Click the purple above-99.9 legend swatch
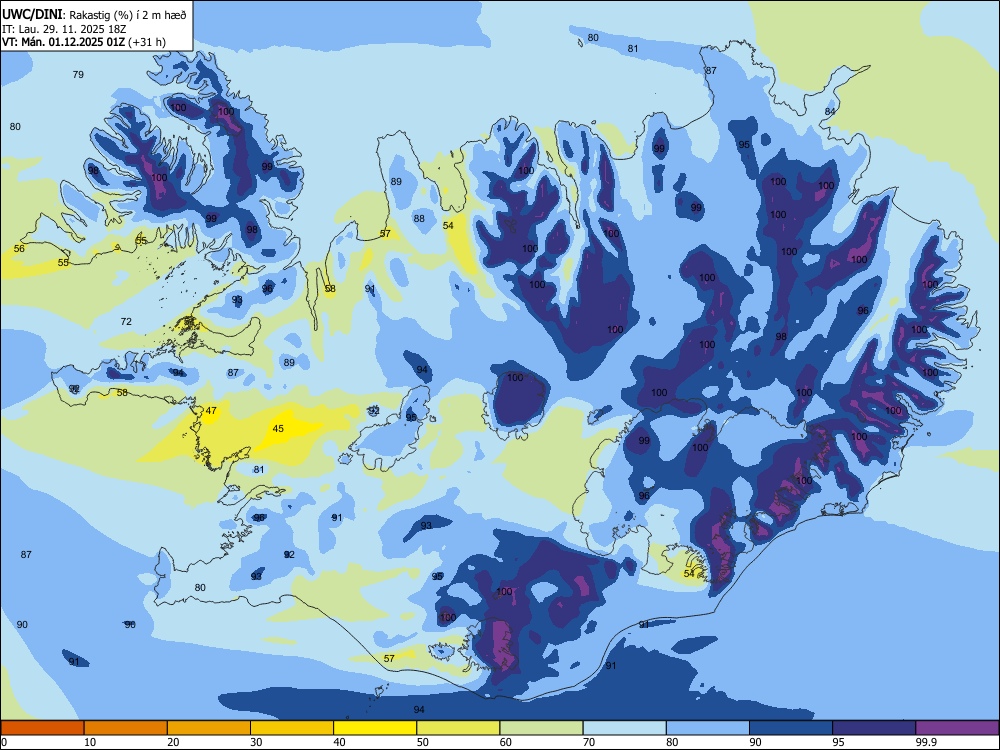 coord(957,728)
